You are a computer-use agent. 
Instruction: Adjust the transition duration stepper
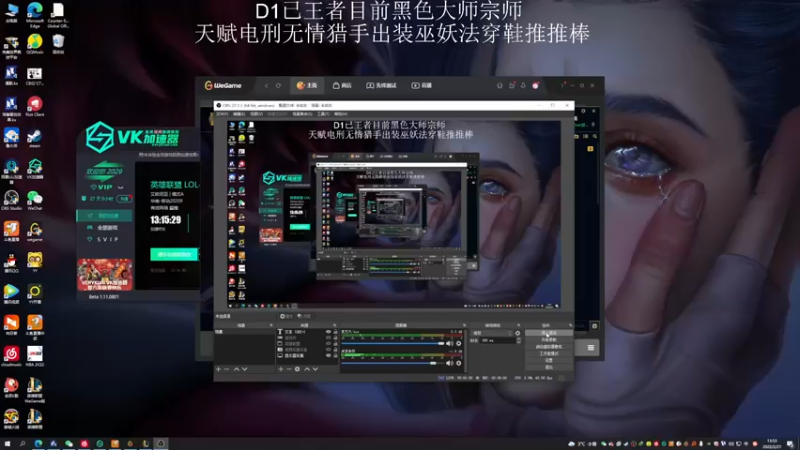(x=519, y=340)
